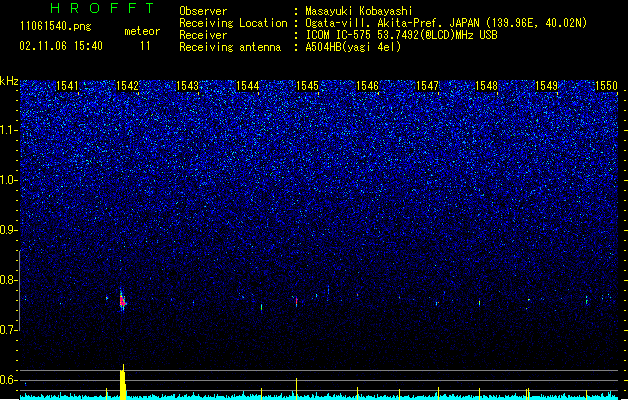Click time marker 1541

pyautogui.click(x=67, y=86)
